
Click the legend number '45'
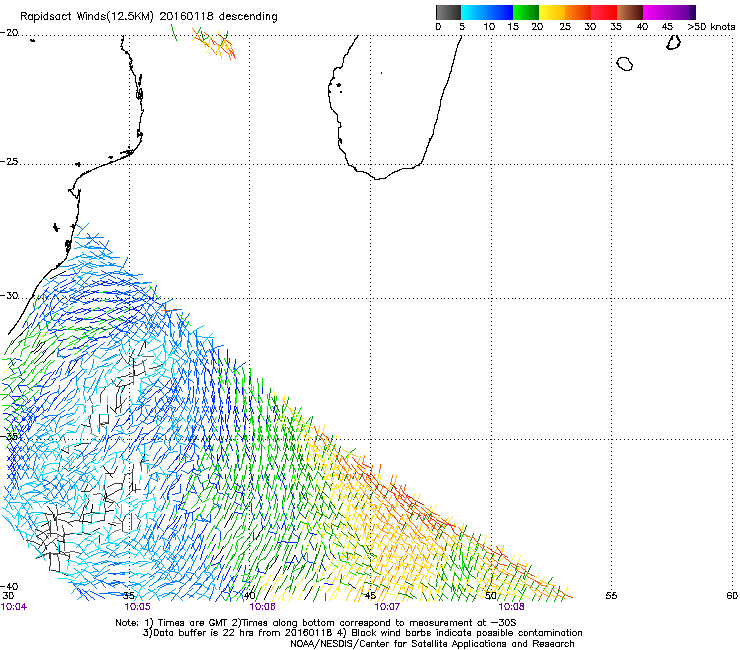667,27
